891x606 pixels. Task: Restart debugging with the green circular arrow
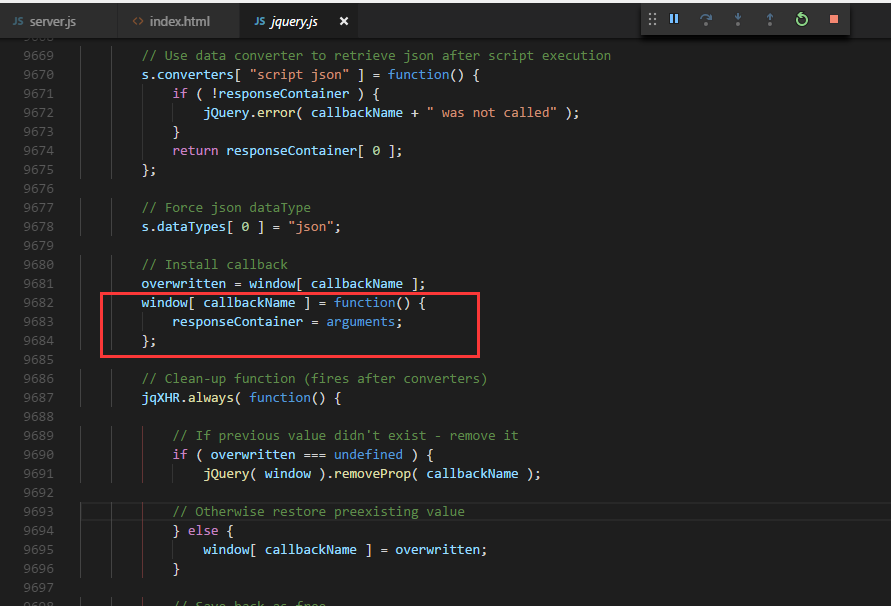coord(802,19)
